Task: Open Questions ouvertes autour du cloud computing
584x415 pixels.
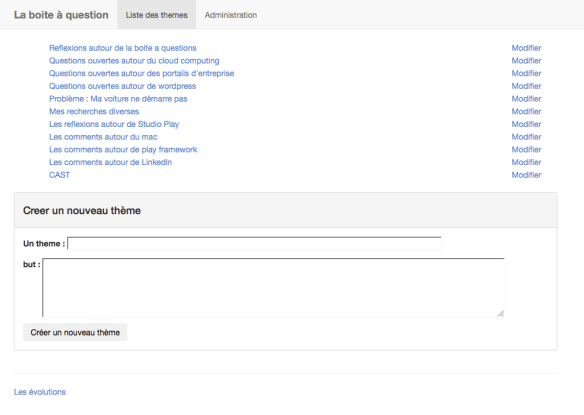Action: click(x=134, y=61)
